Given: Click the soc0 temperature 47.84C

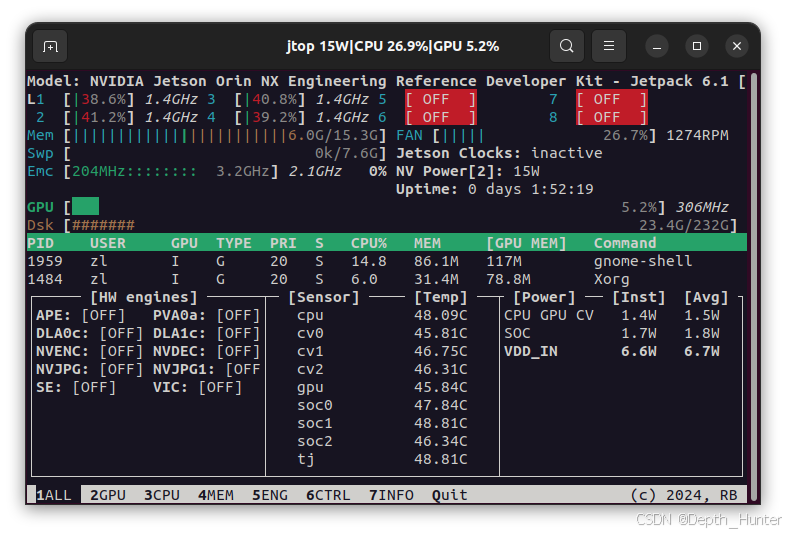Looking at the screenshot, I should [x=441, y=405].
